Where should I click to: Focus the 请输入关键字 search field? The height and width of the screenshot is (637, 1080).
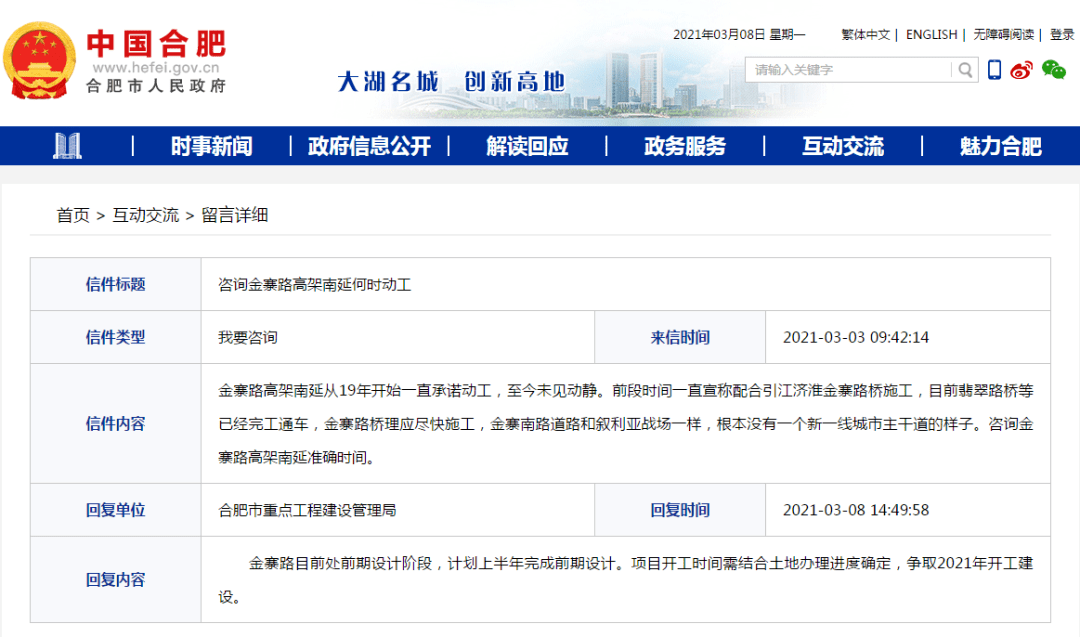(849, 70)
